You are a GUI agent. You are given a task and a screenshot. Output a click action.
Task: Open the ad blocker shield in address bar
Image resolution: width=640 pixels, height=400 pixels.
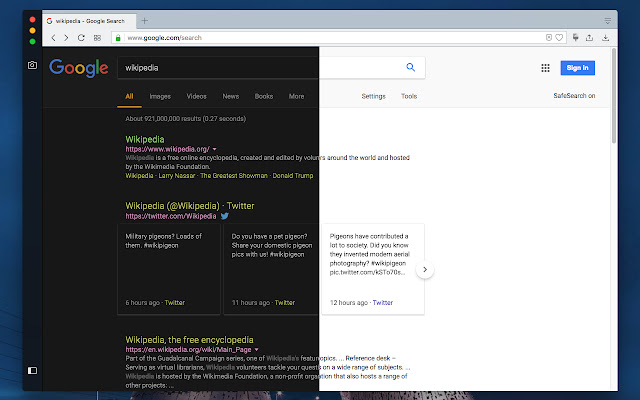click(549, 38)
